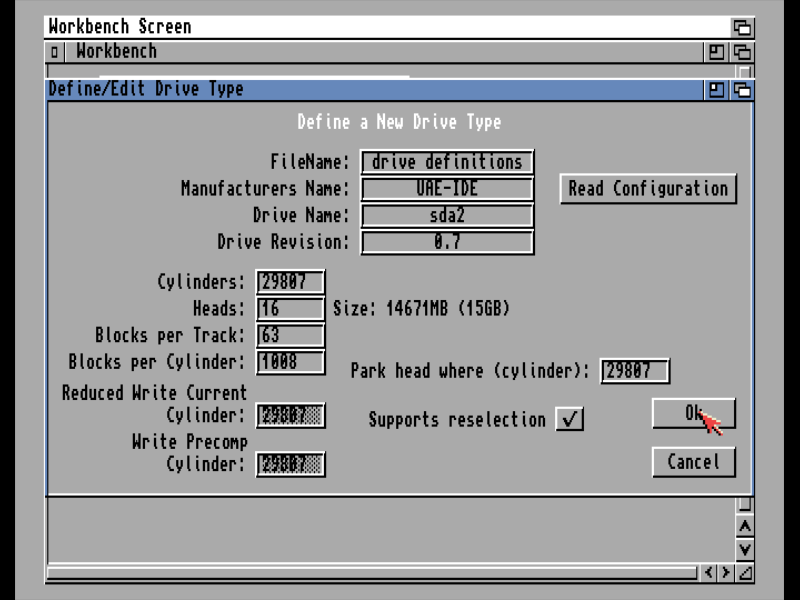Close the Workbench window via its close gadget

pyautogui.click(x=56, y=52)
